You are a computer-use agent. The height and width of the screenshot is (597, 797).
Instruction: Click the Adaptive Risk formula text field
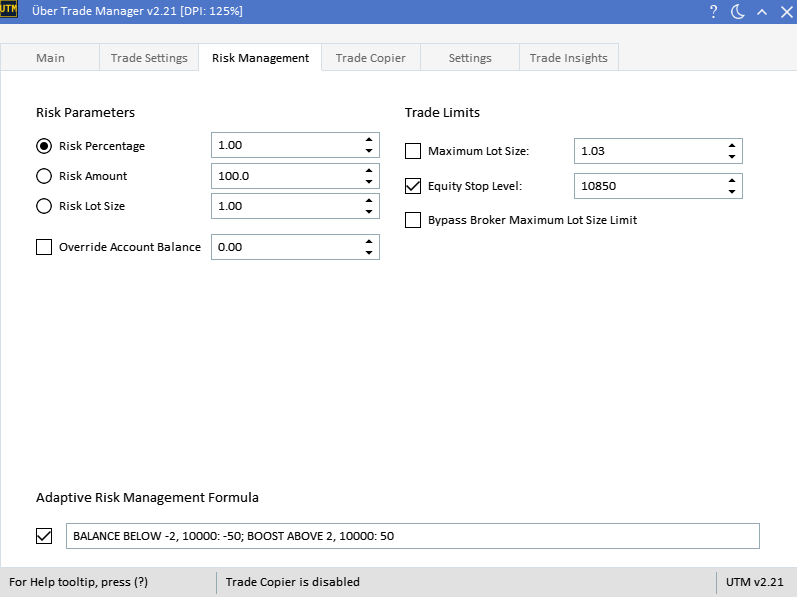point(412,536)
